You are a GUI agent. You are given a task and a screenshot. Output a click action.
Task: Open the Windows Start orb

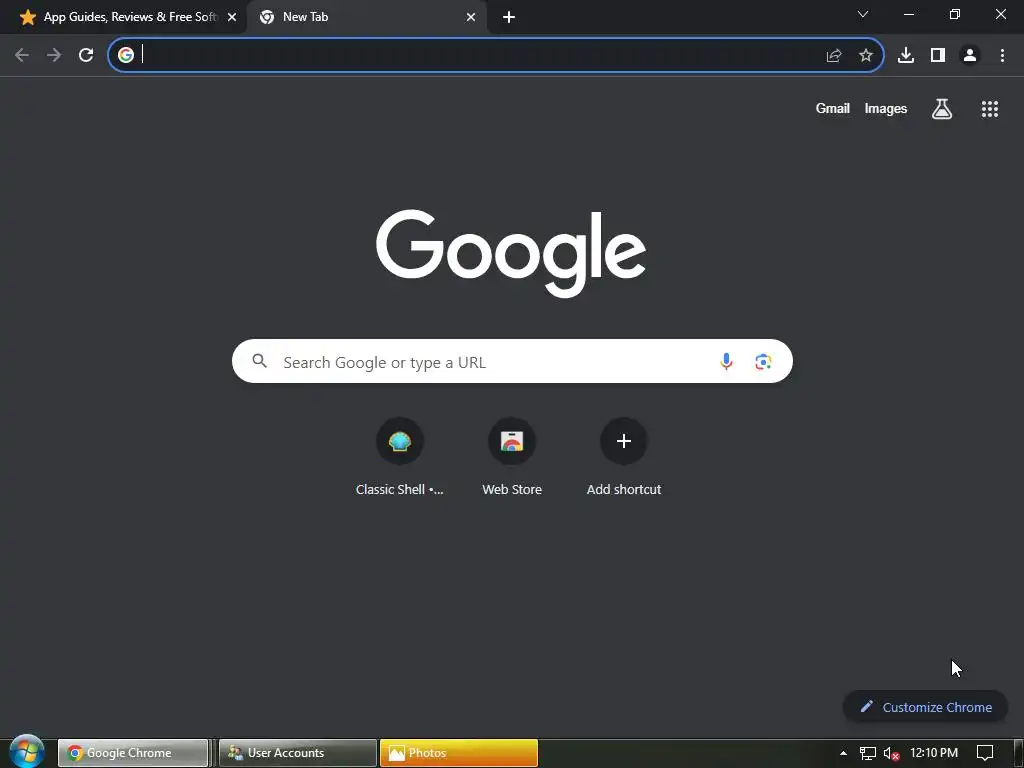pyautogui.click(x=27, y=752)
